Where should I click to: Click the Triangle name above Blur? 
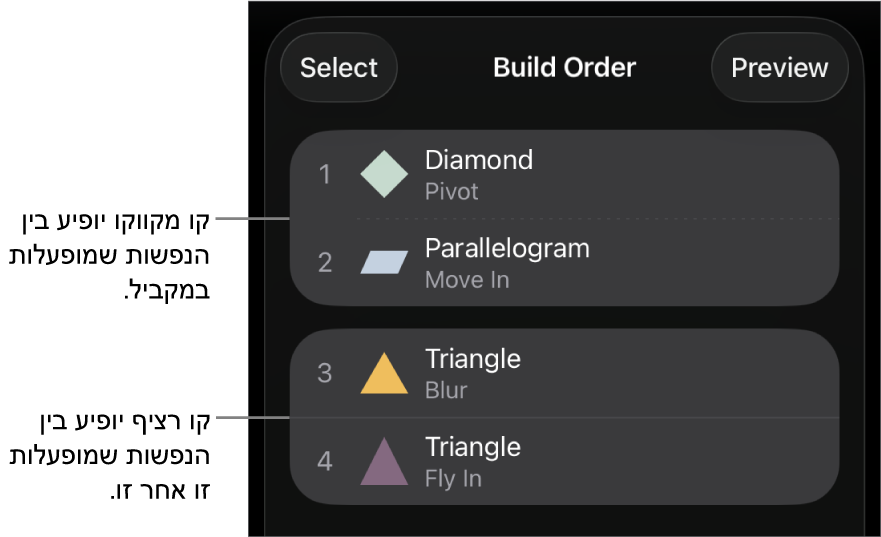(x=472, y=359)
